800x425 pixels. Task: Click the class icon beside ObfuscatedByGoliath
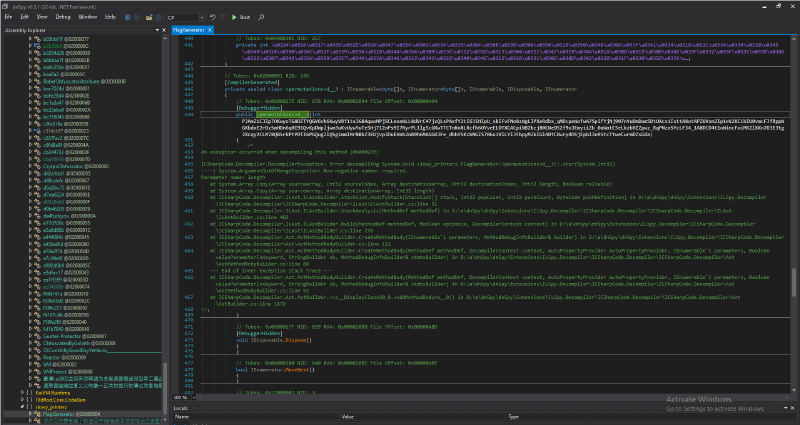pos(37,343)
